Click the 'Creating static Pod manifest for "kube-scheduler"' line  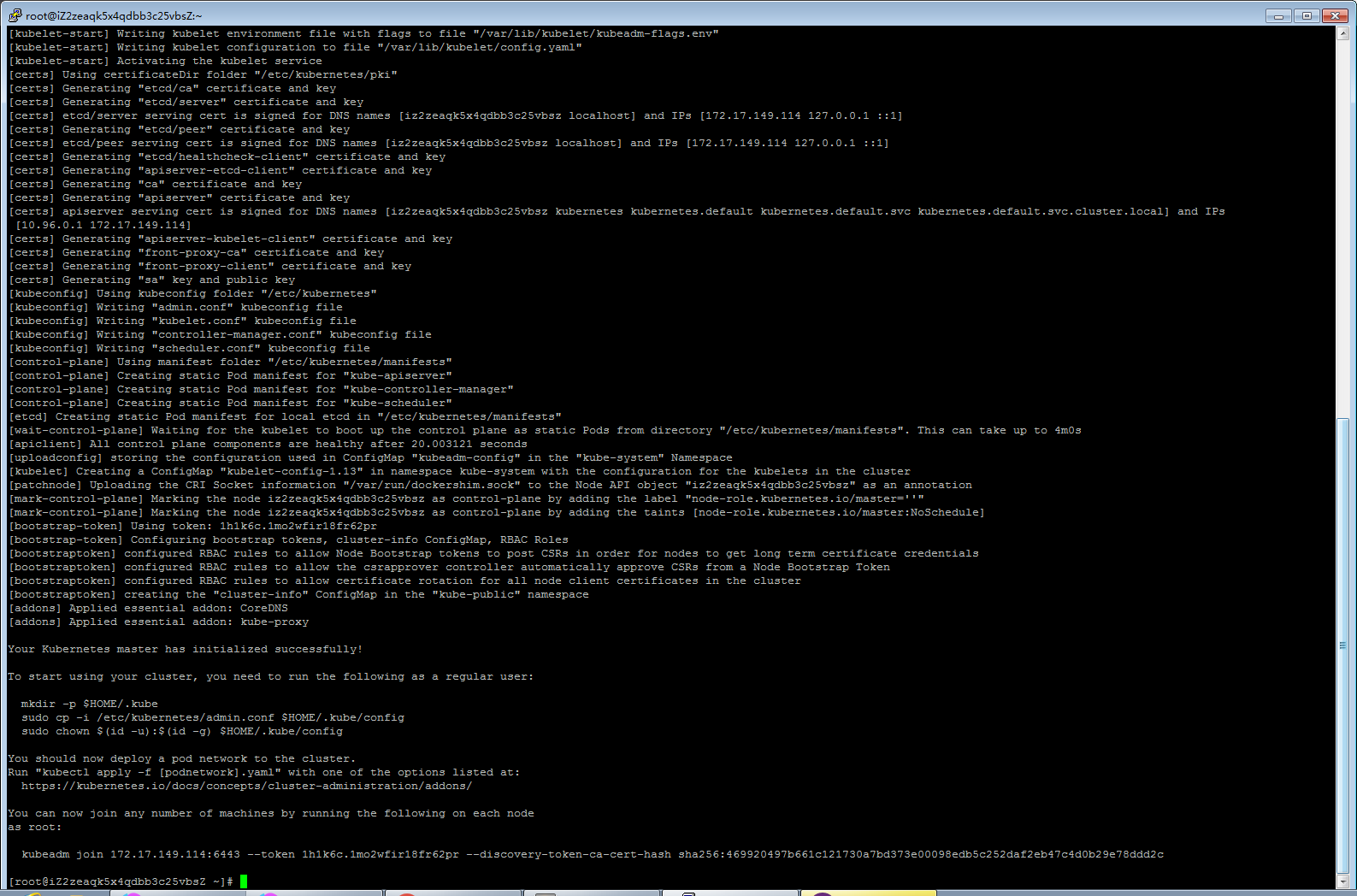[230, 403]
